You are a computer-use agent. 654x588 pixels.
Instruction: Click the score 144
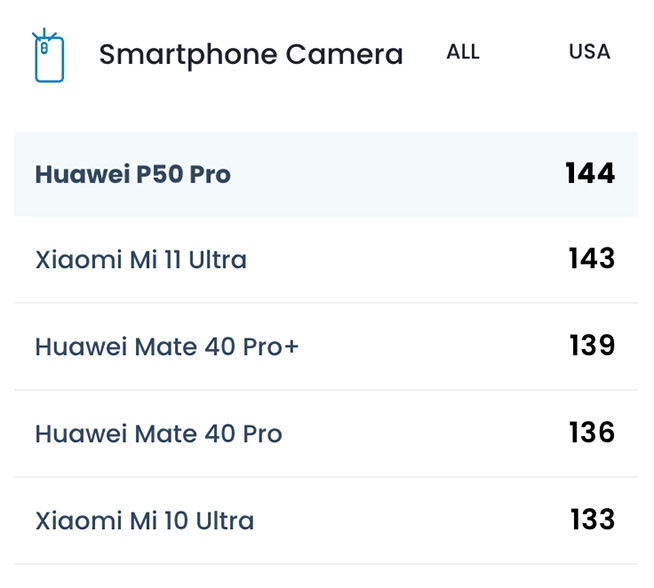point(589,174)
